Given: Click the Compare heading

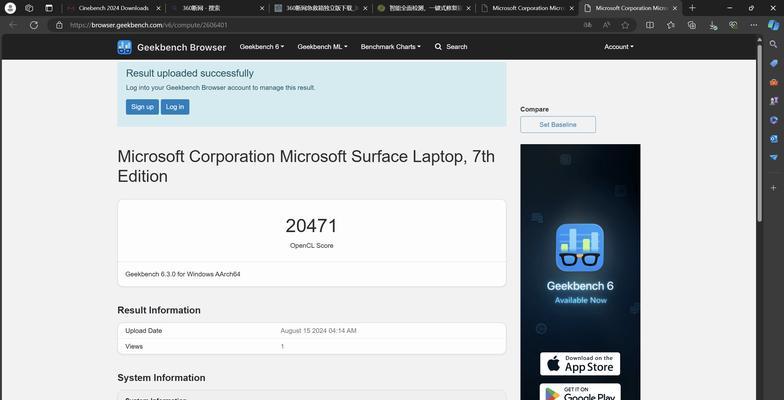Looking at the screenshot, I should [534, 109].
